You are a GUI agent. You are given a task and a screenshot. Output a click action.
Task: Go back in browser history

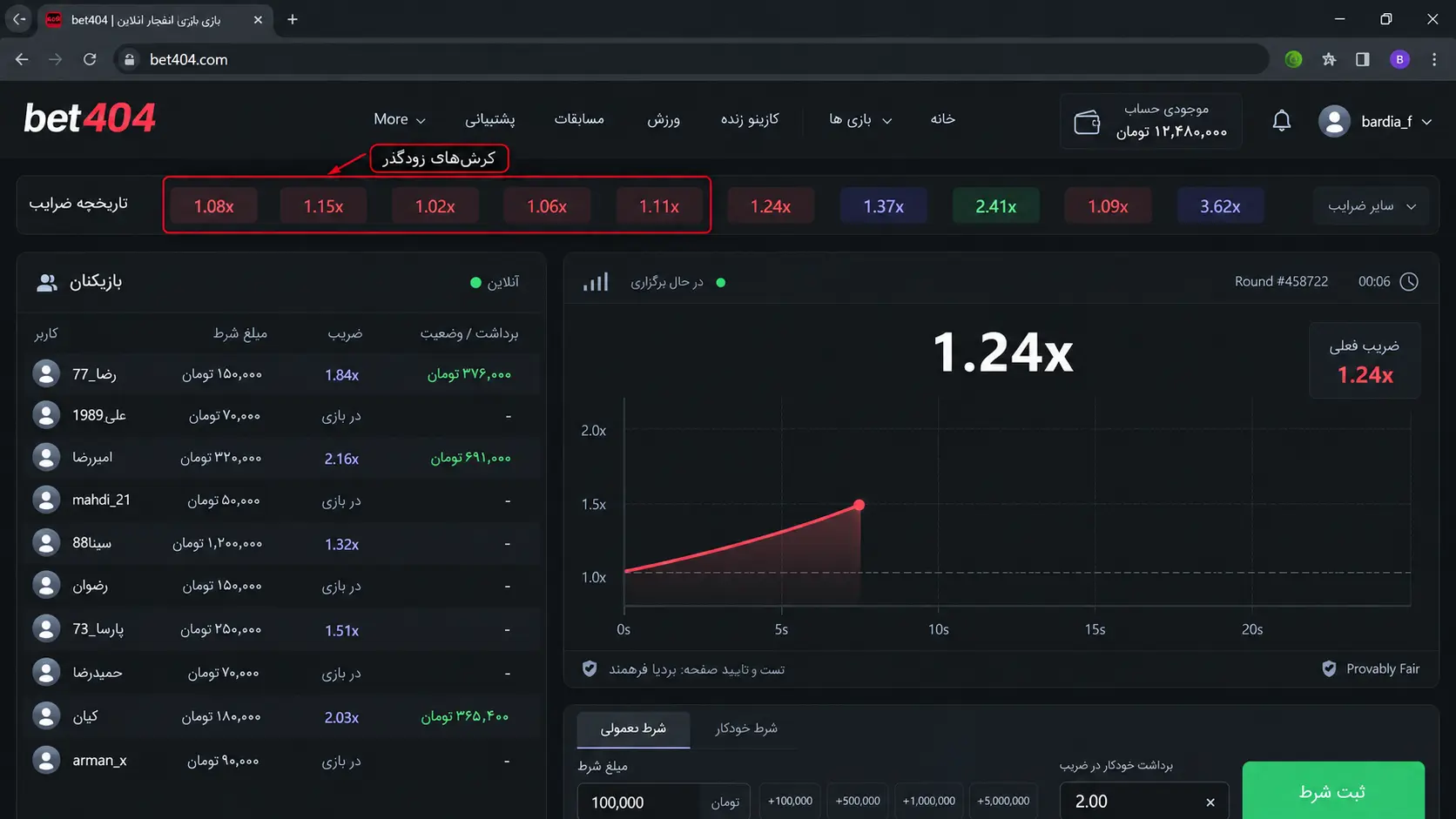[22, 59]
